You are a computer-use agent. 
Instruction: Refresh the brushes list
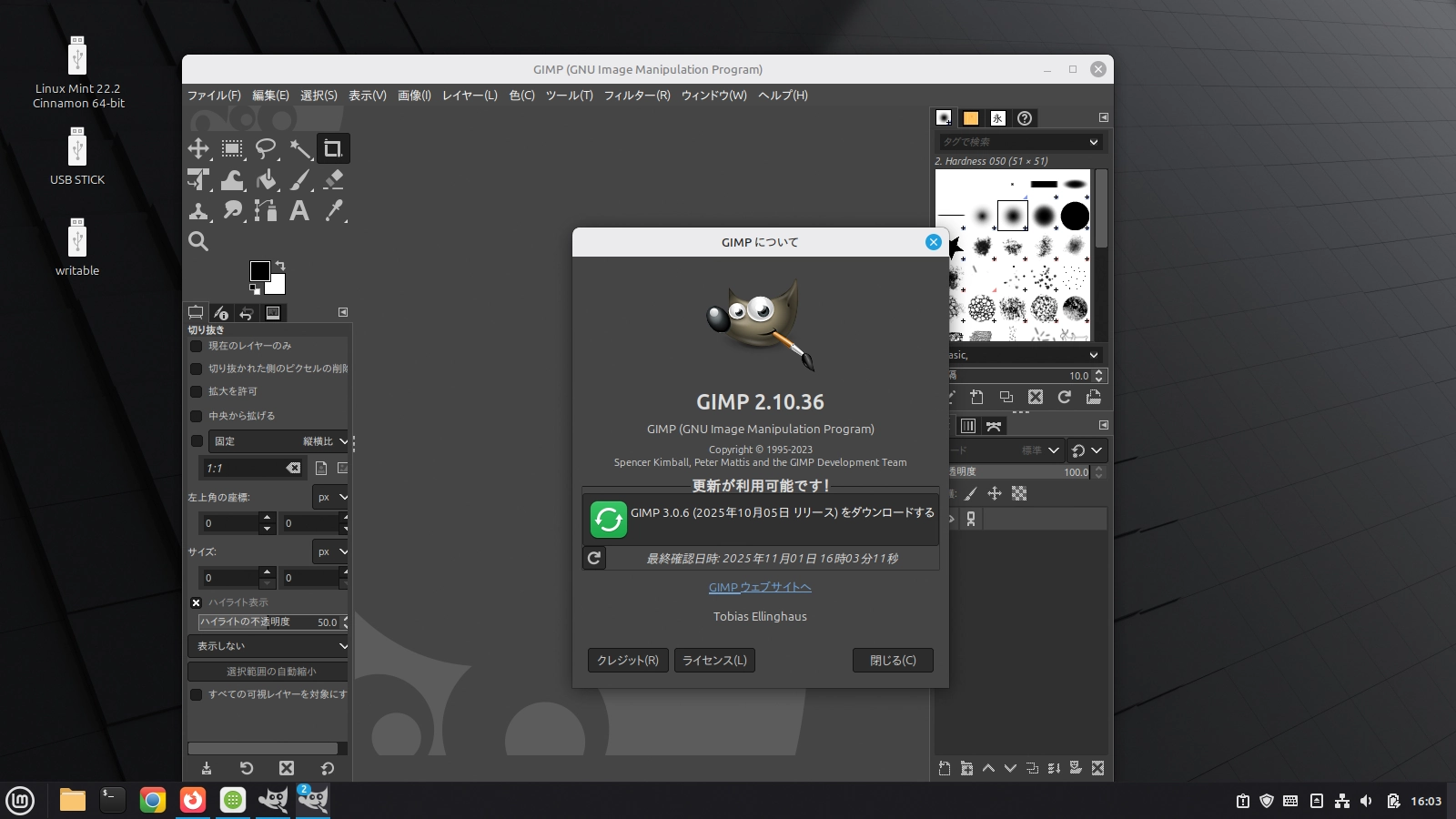click(x=1064, y=397)
